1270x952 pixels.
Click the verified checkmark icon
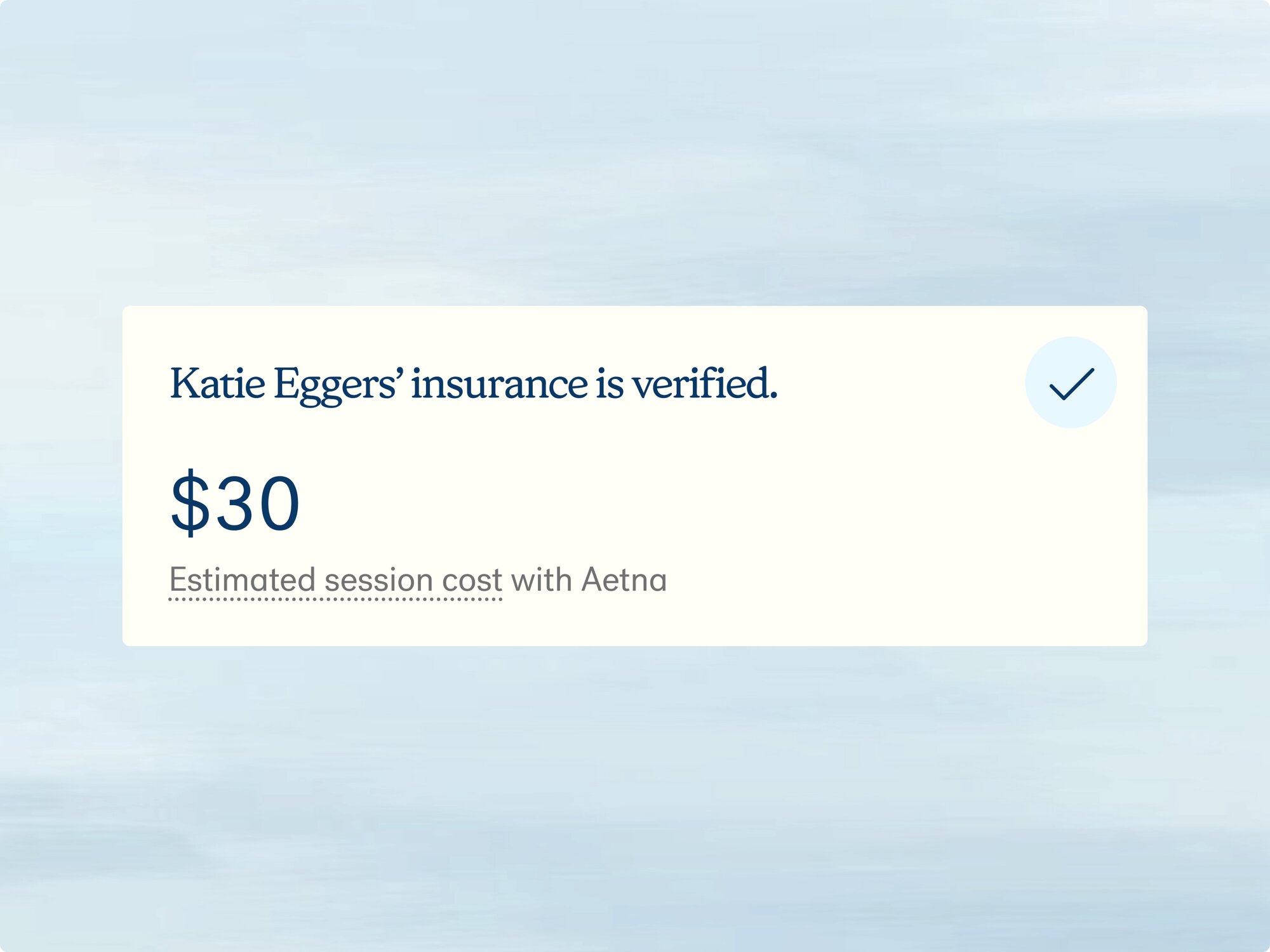[1071, 384]
